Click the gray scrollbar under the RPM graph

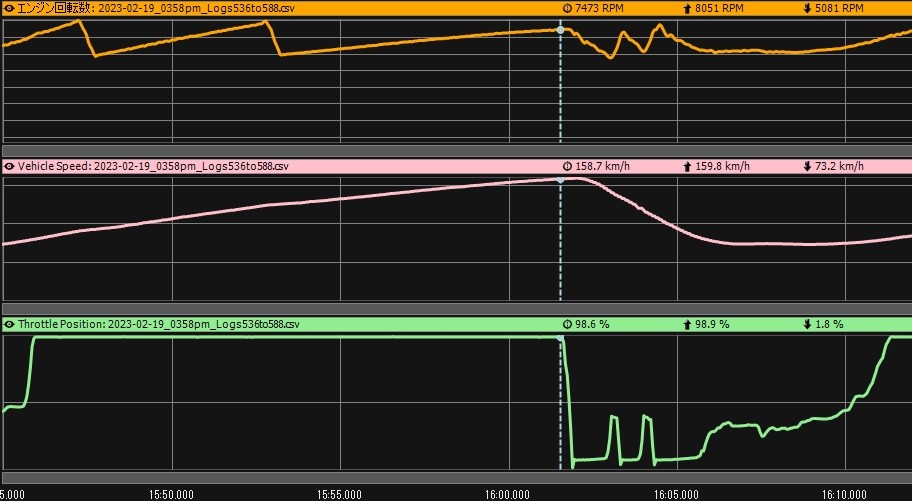(457, 150)
